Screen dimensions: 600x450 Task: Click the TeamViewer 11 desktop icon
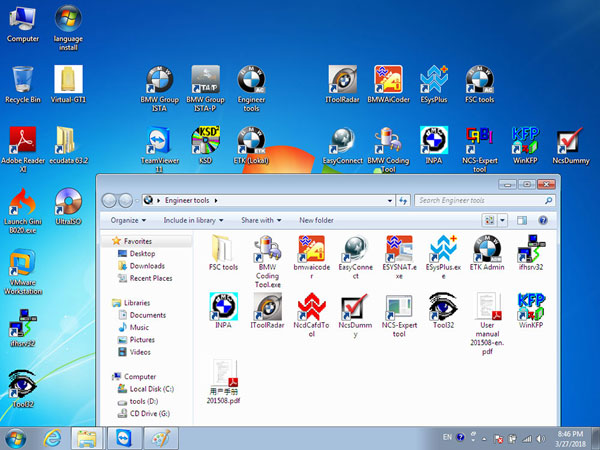click(x=157, y=142)
